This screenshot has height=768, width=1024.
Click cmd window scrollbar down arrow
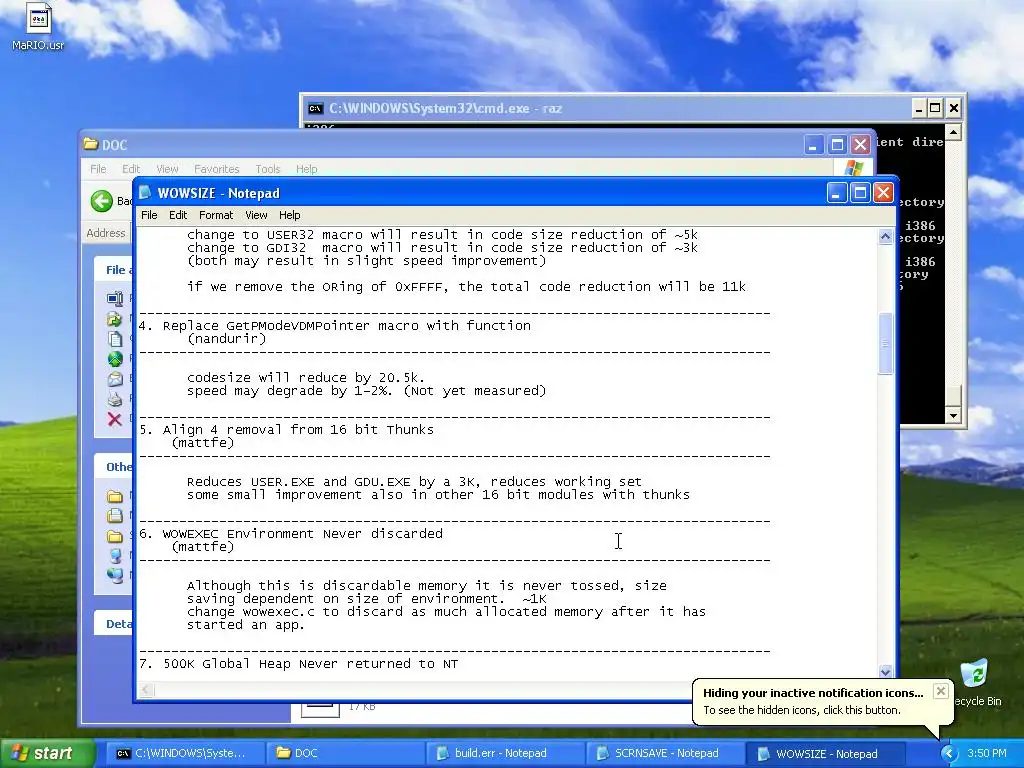pyautogui.click(x=953, y=415)
